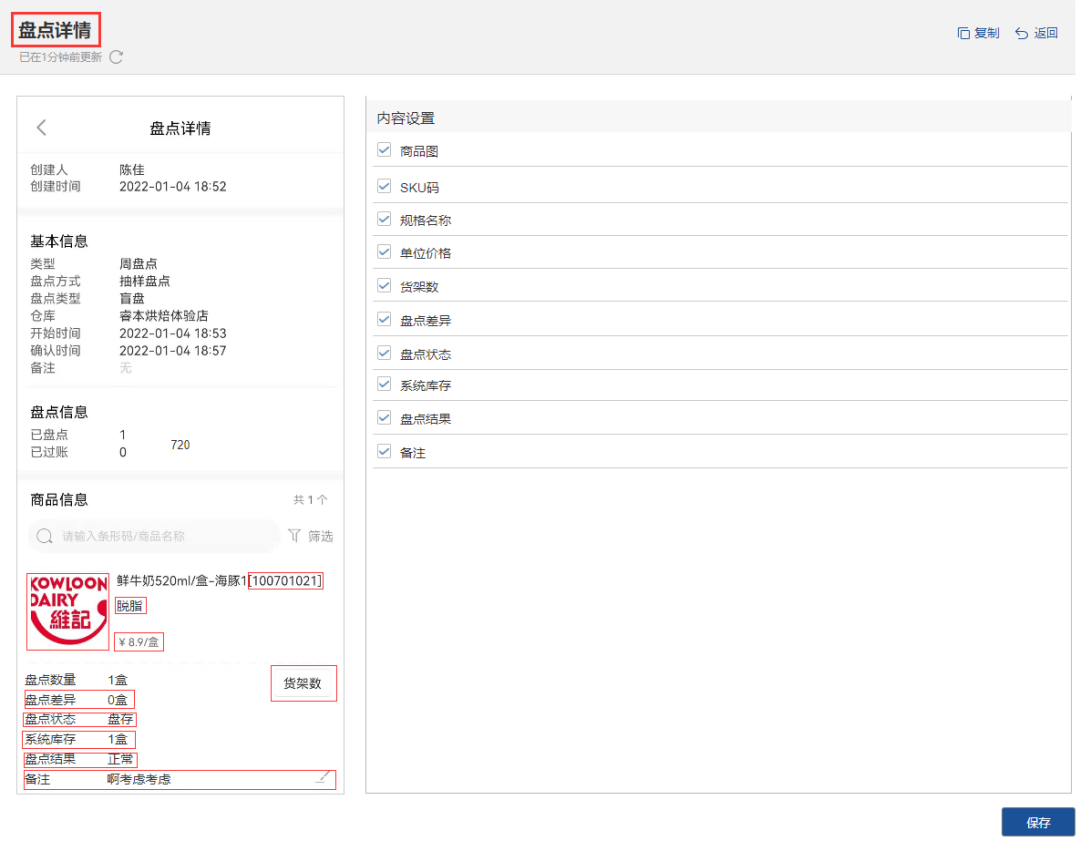Image resolution: width=1080 pixels, height=841 pixels.
Task: Click the edit pencil icon in 备注 row
Action: tap(322, 777)
